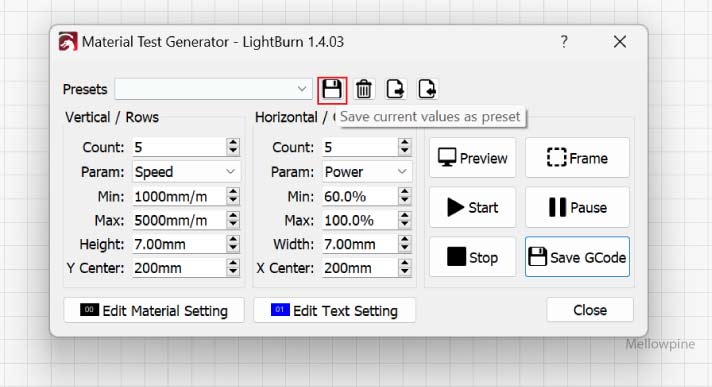712x387 pixels.
Task: Adjust the Horizontal Max power spinner
Action: click(x=405, y=220)
